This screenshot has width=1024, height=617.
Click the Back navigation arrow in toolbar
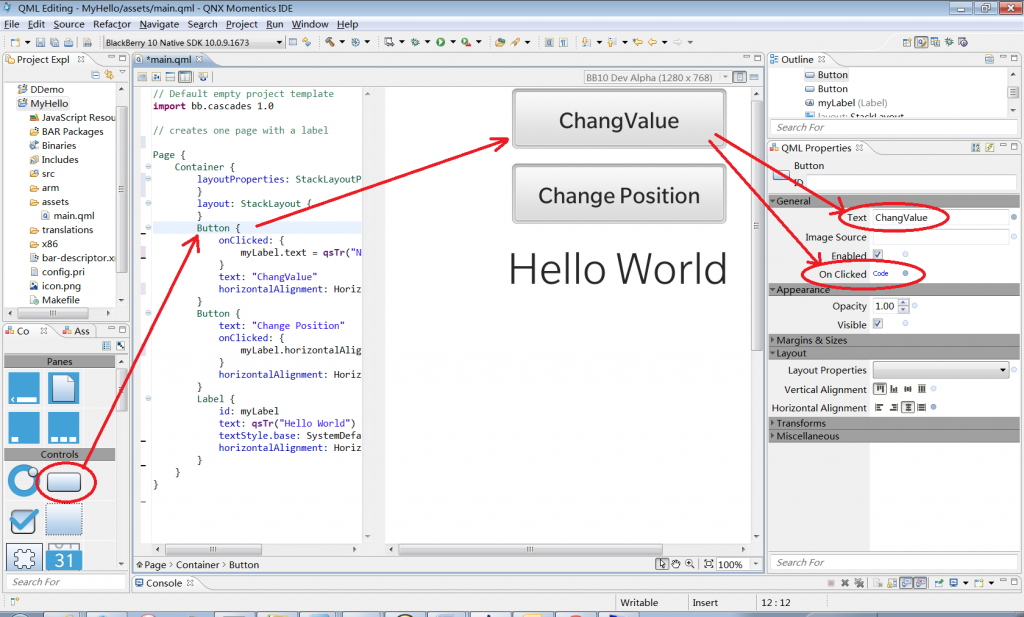652,42
